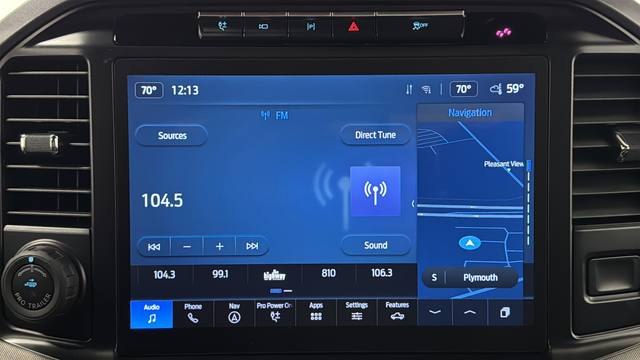Toggle traction control off button
The image size is (640, 360).
tap(420, 26)
